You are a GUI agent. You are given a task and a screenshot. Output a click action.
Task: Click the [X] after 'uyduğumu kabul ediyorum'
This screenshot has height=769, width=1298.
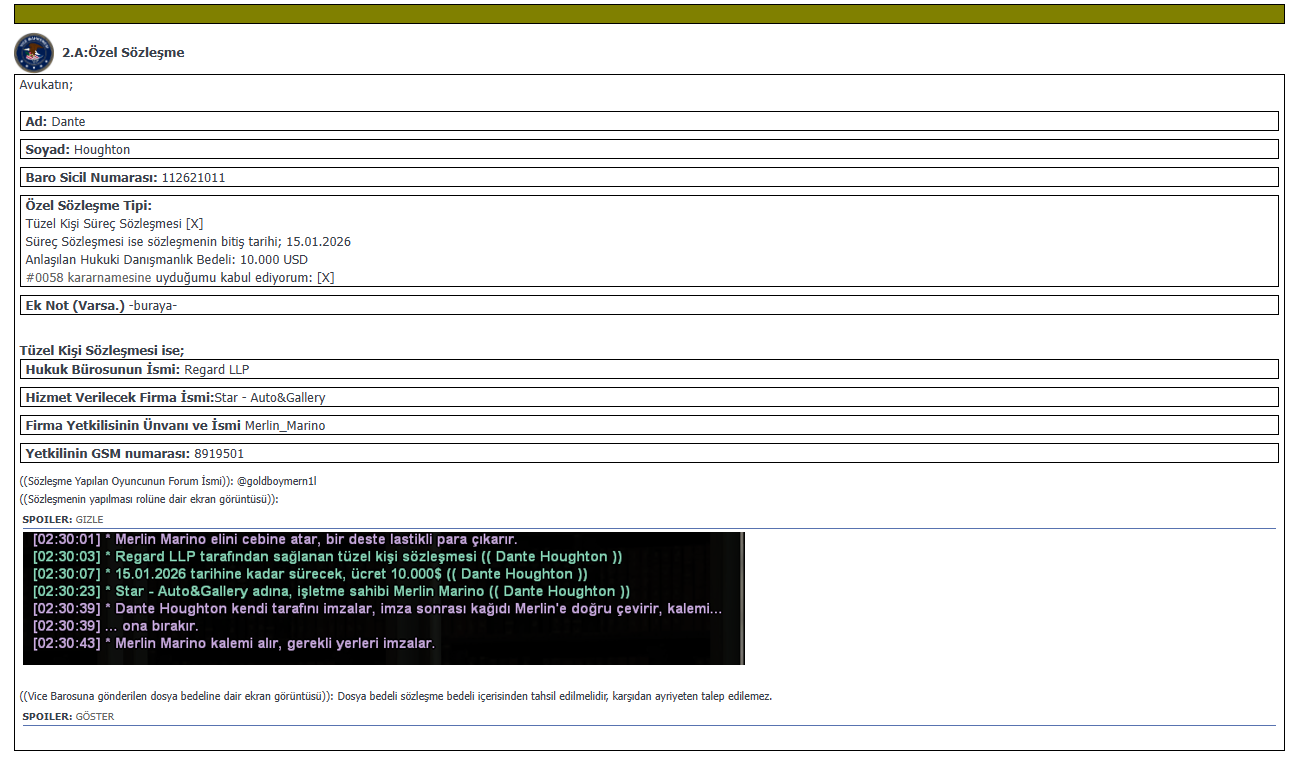click(326, 277)
